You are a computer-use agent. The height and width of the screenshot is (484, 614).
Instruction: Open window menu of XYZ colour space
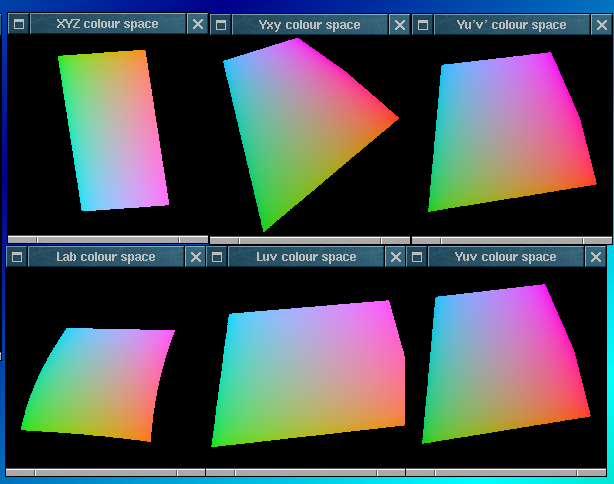point(19,24)
